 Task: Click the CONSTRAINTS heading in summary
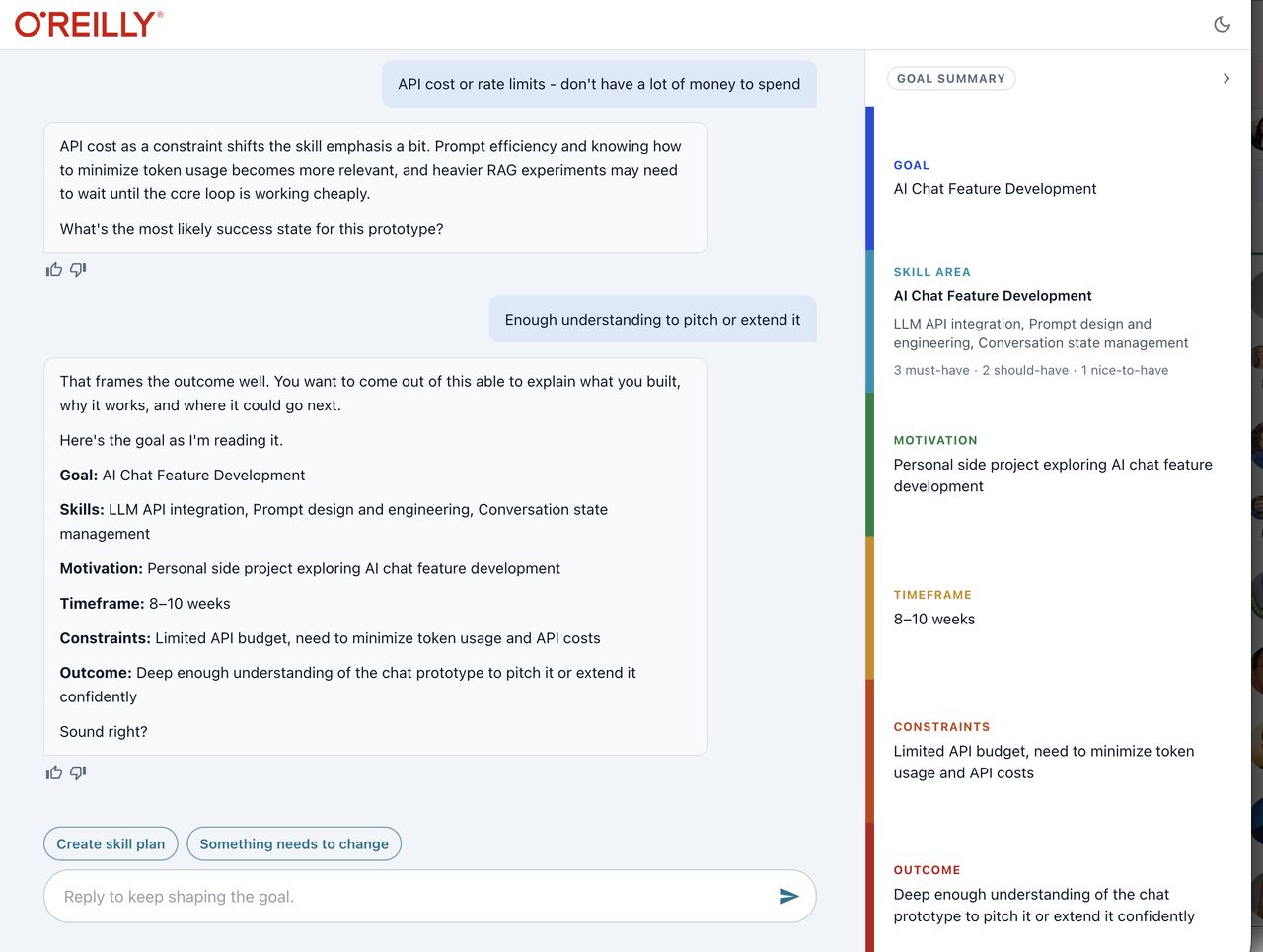pyautogui.click(x=941, y=727)
